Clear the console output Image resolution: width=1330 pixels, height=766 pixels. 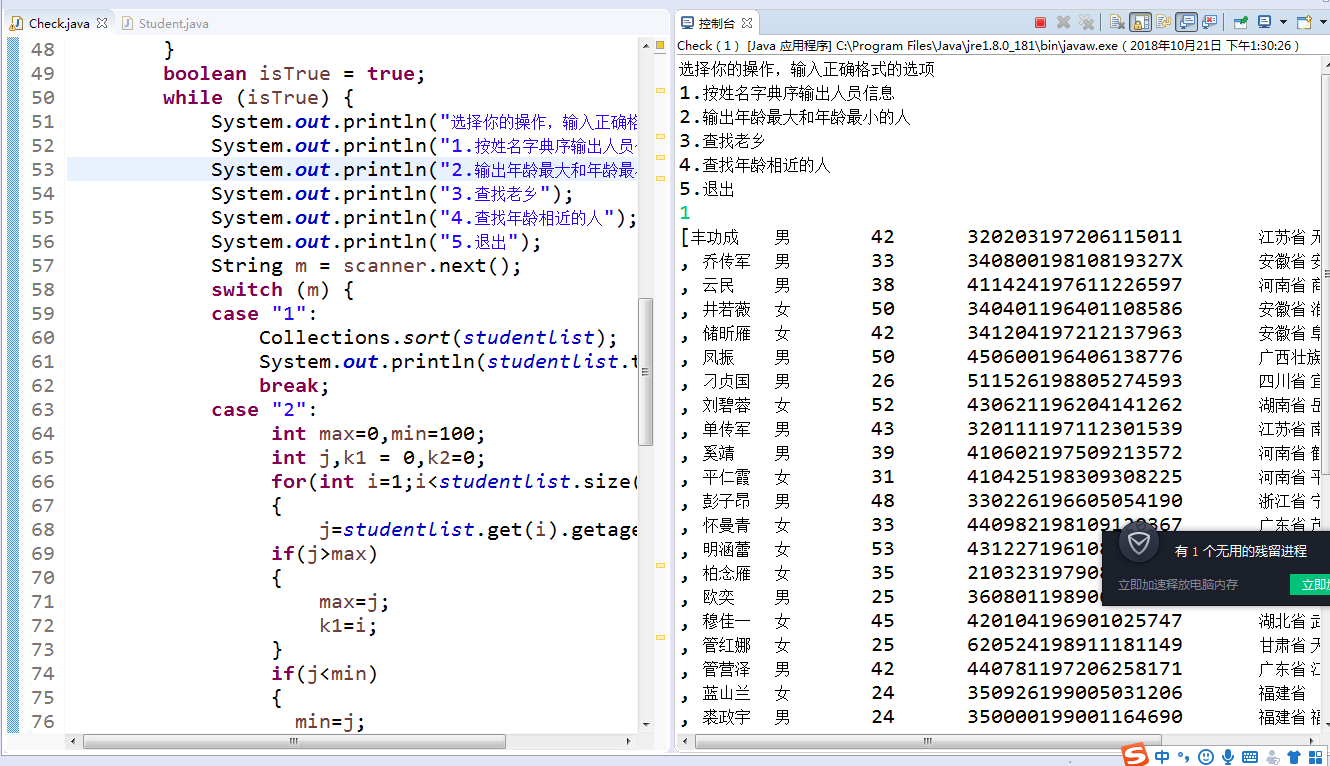point(1117,22)
